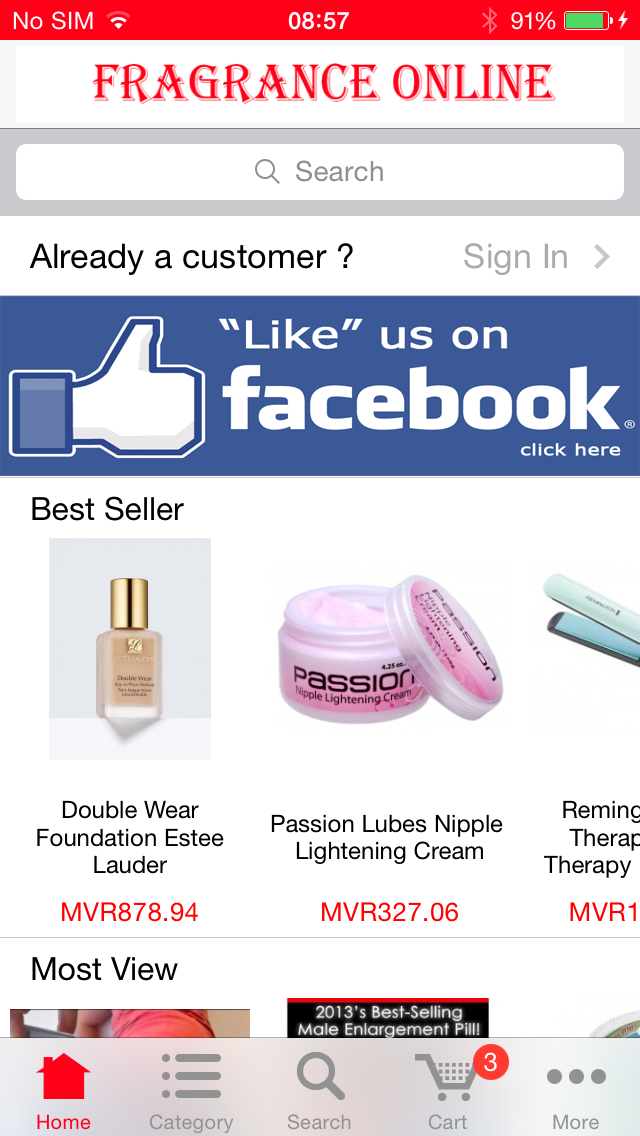Open the Like us on Facebook banner
640x1136 pixels.
click(x=320, y=386)
